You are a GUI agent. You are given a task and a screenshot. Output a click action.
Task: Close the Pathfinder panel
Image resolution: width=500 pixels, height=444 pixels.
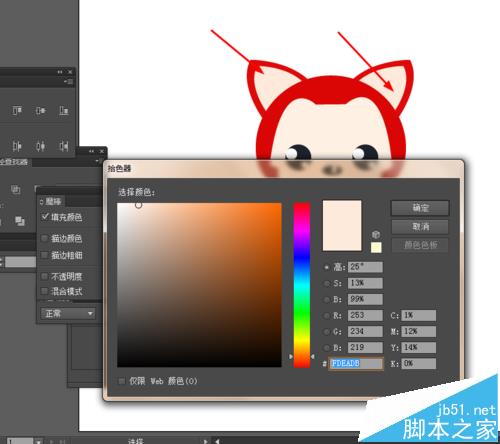click(102, 151)
